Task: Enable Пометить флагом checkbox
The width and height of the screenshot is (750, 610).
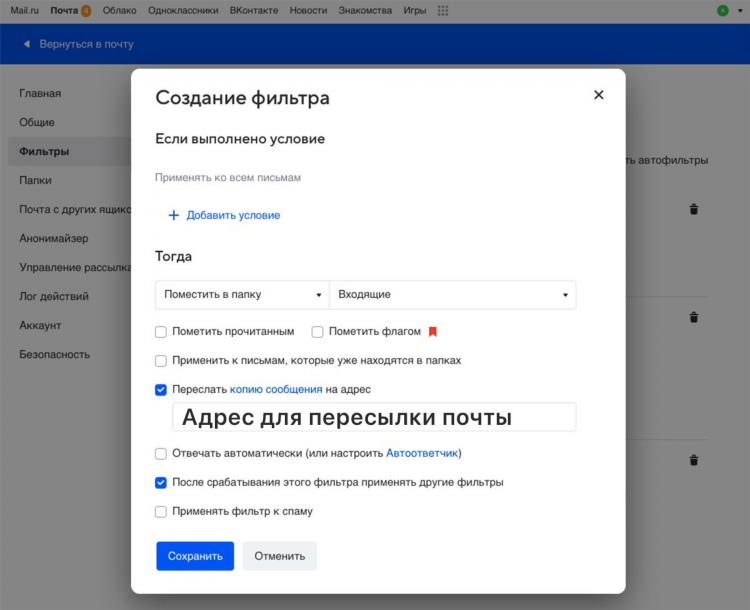Action: point(317,332)
